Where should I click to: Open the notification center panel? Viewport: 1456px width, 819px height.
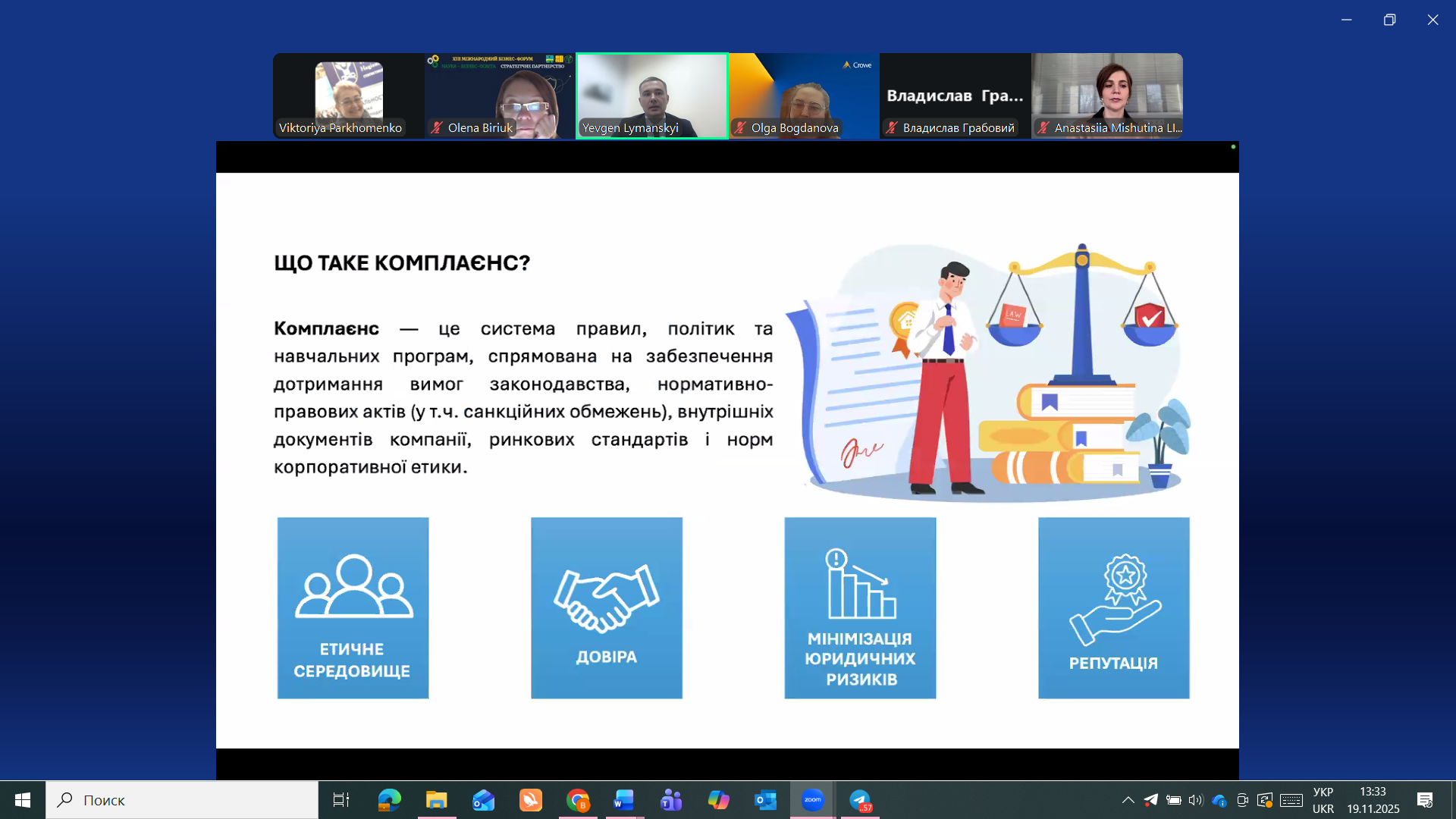(x=1424, y=800)
